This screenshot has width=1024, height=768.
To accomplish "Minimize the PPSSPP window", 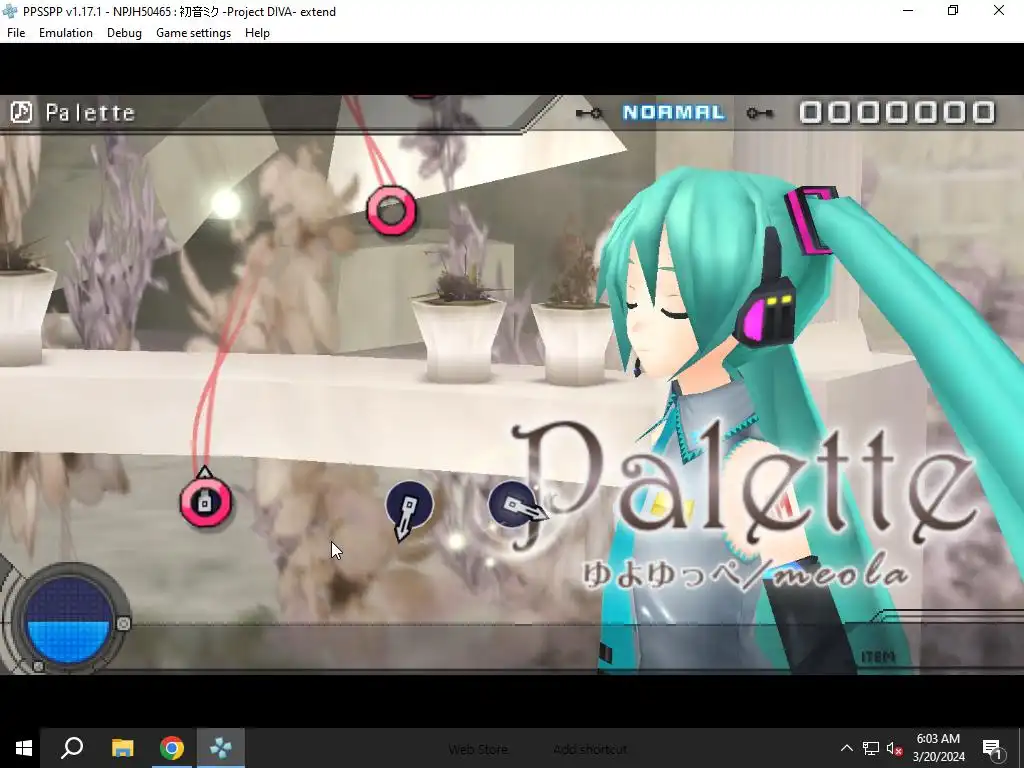I will pos(908,11).
